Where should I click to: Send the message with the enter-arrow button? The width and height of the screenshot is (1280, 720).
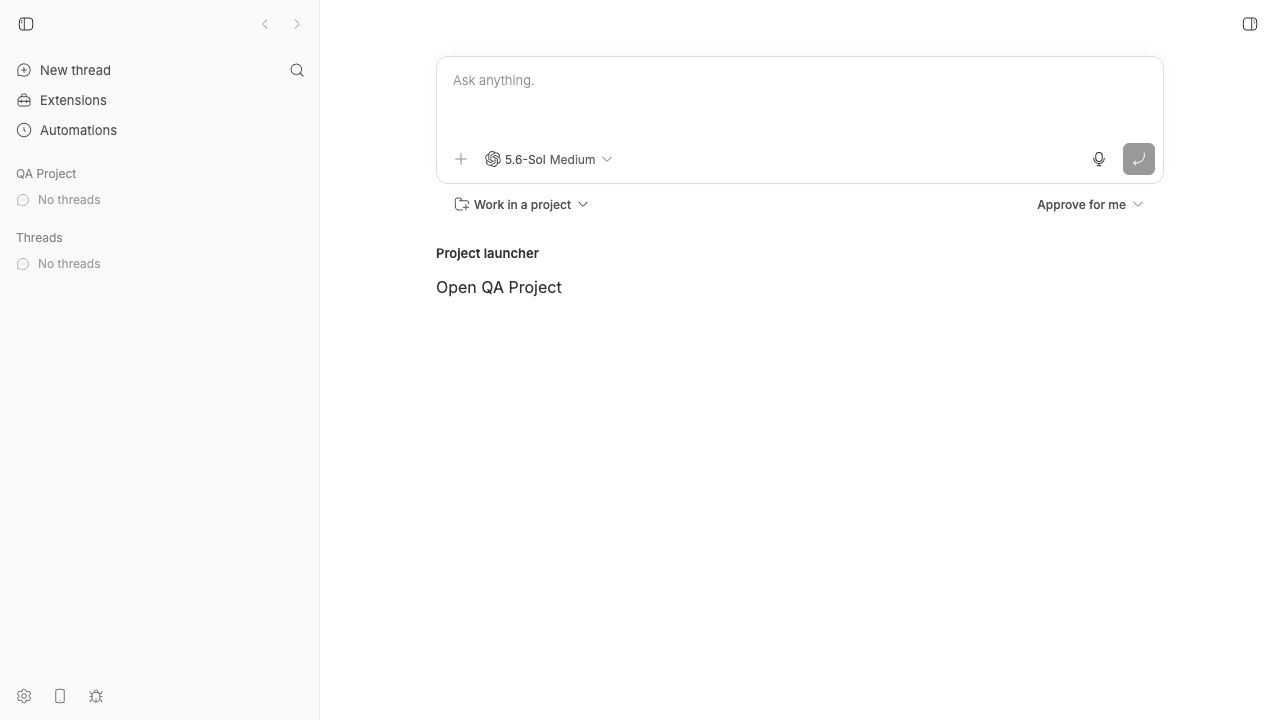click(x=1139, y=159)
